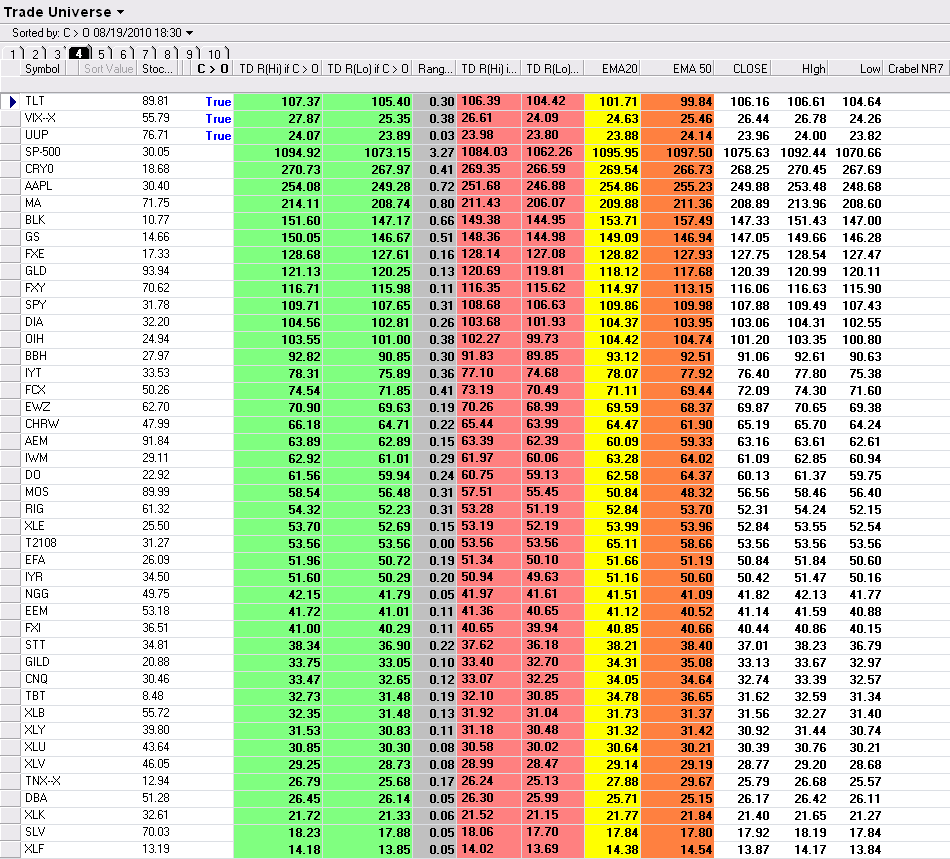The width and height of the screenshot is (950, 859).
Task: Switch to tab 10
Action: pyautogui.click(x=217, y=54)
